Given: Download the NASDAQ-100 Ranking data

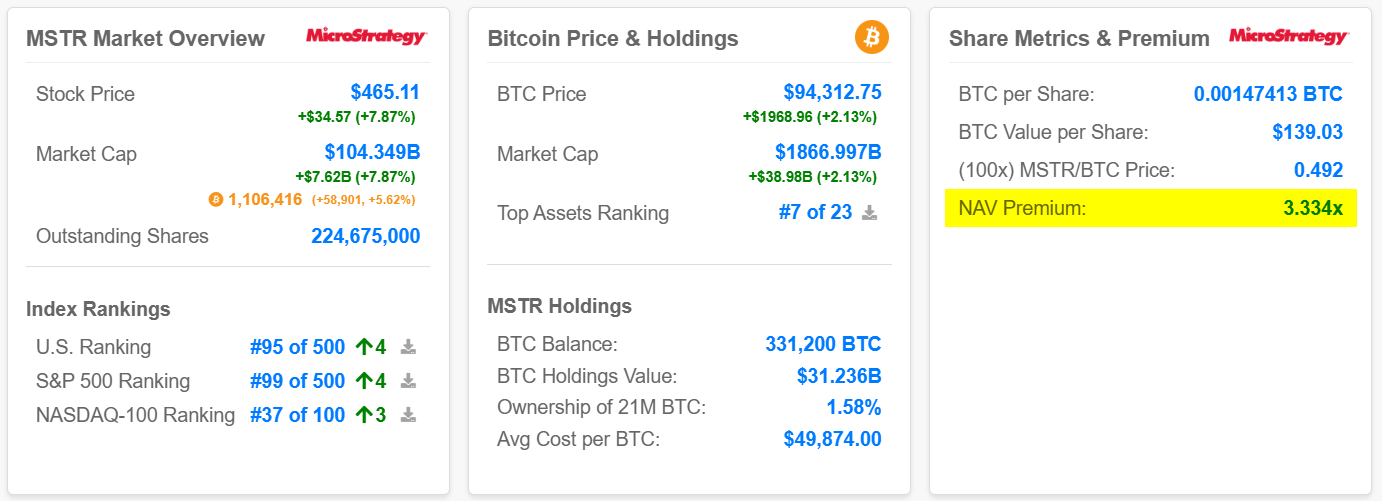Looking at the screenshot, I should pyautogui.click(x=408, y=415).
